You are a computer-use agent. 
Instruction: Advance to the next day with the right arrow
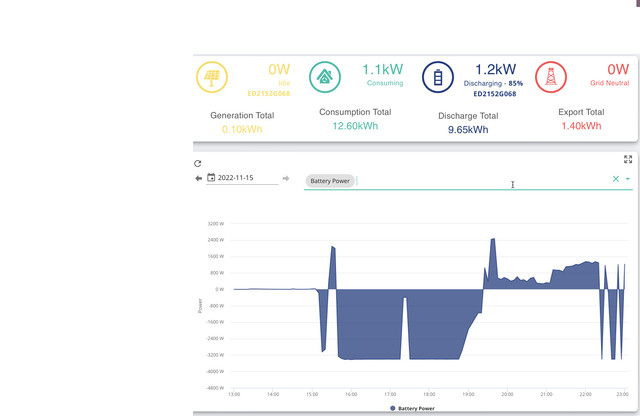pos(286,178)
